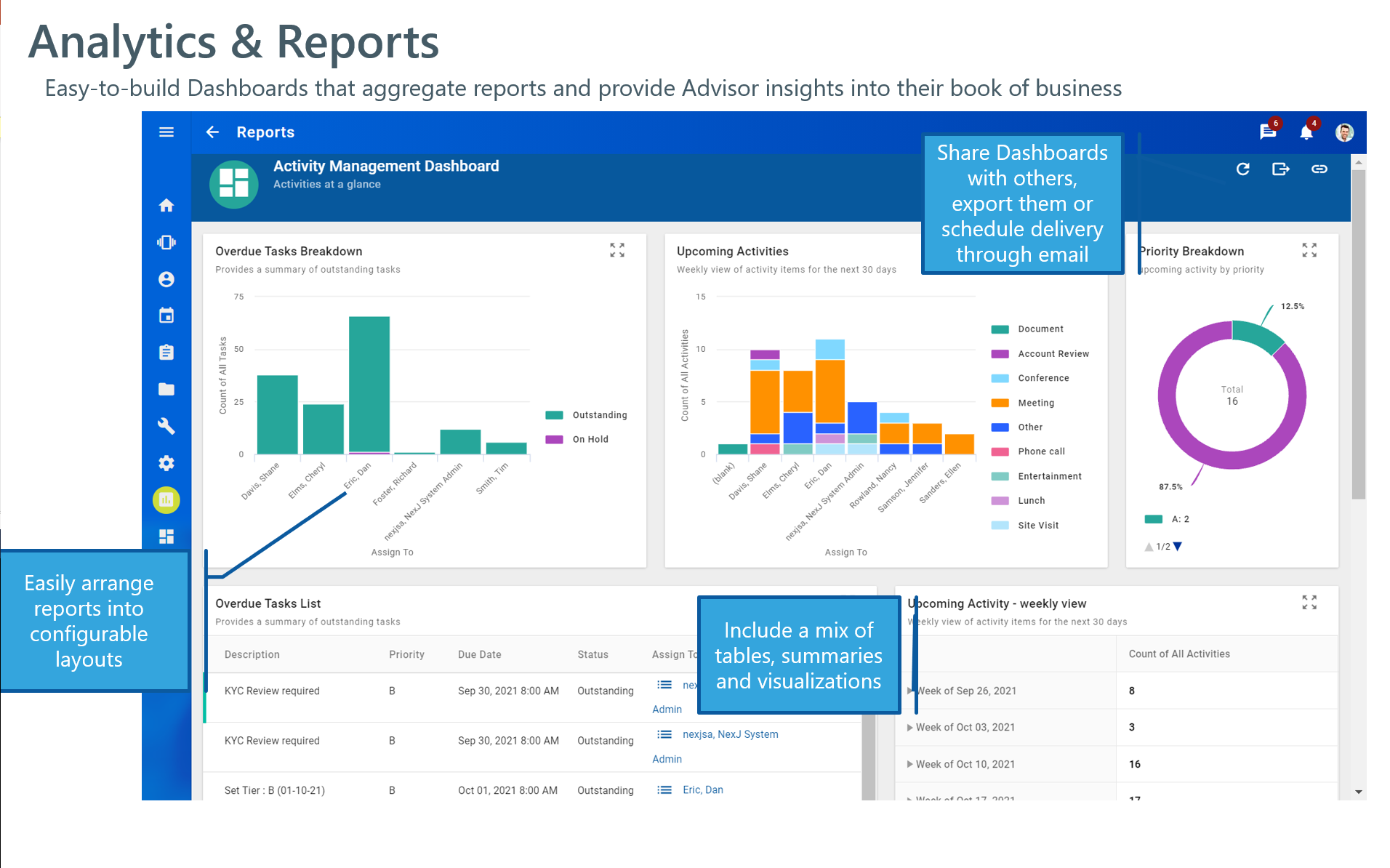Open the settings gear sidebar icon

tap(166, 463)
